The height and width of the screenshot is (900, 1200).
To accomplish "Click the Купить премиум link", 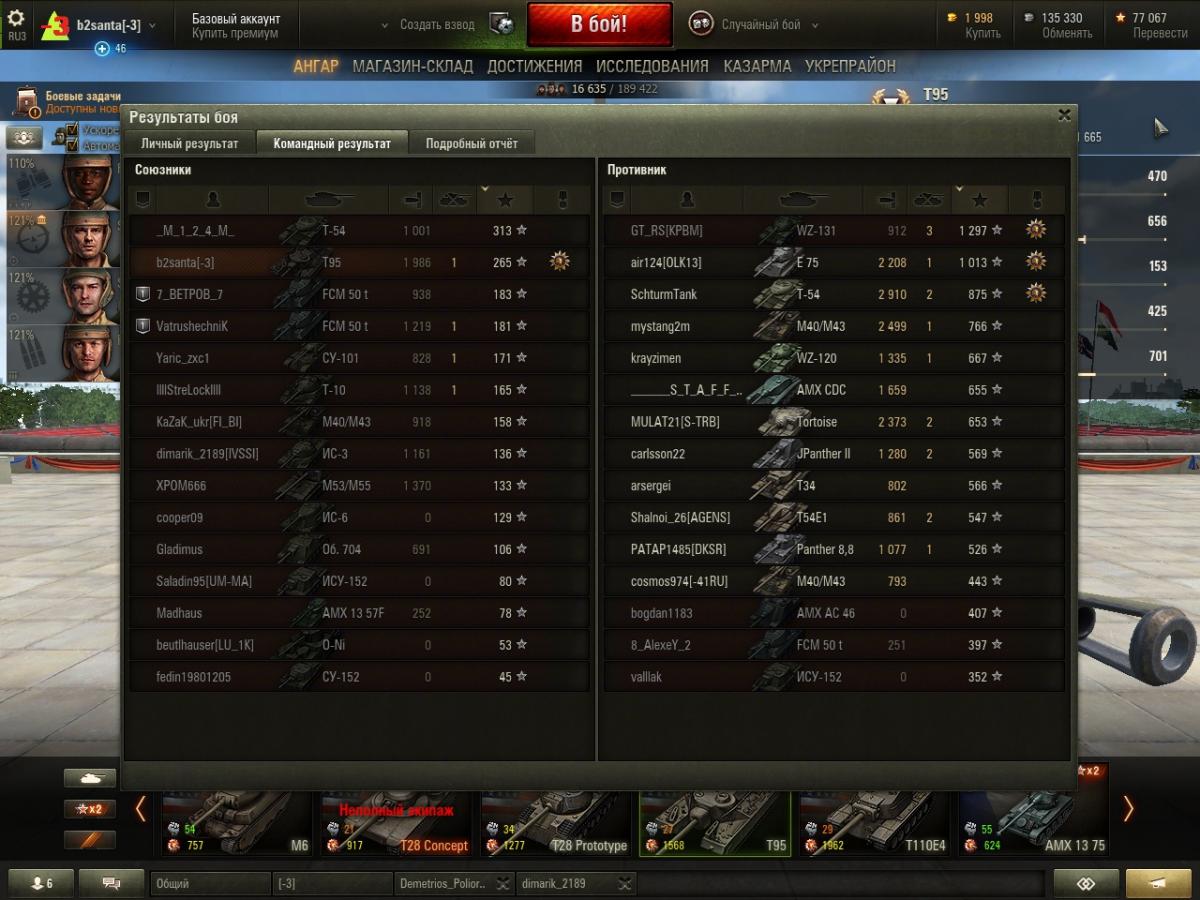I will coord(235,34).
